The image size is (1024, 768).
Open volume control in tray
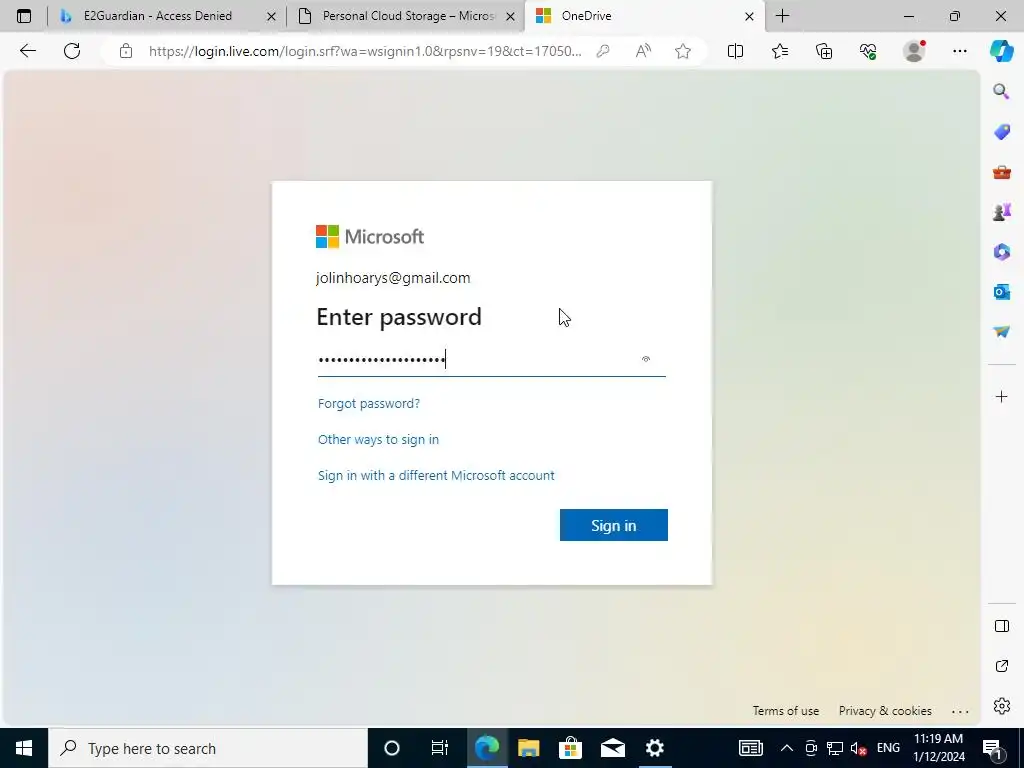[x=859, y=748]
